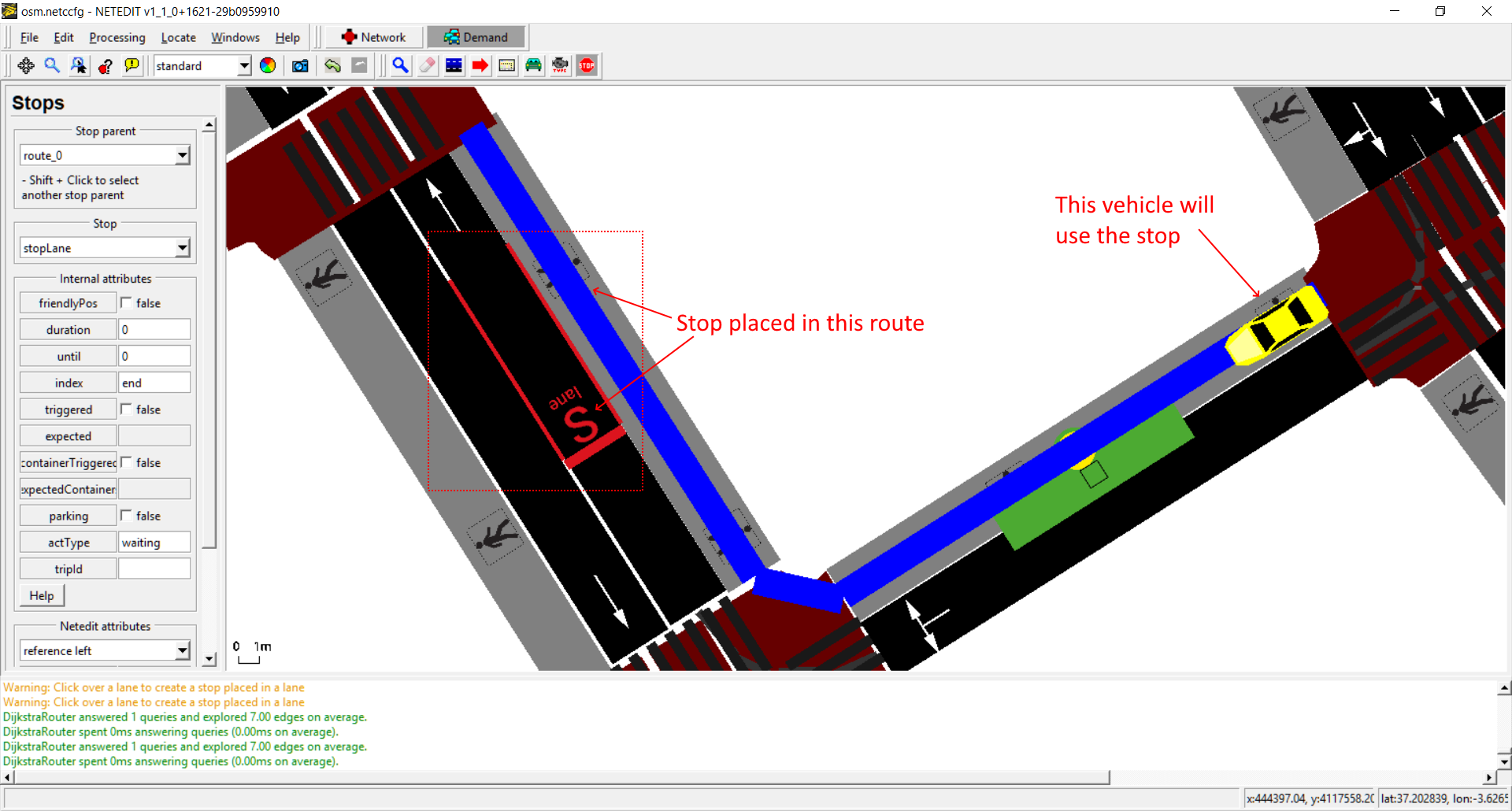Check the parking checkbox
The height and width of the screenshot is (811, 1512).
pos(127,516)
